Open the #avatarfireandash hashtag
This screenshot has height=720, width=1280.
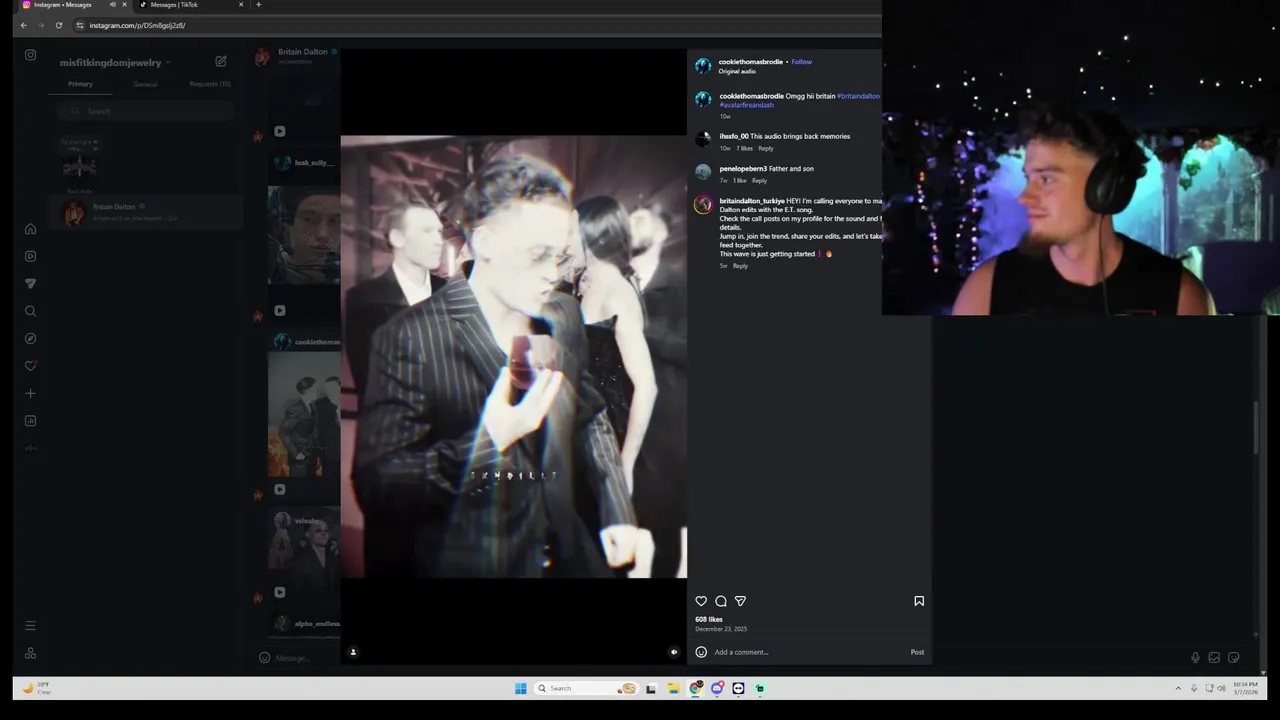click(747, 105)
